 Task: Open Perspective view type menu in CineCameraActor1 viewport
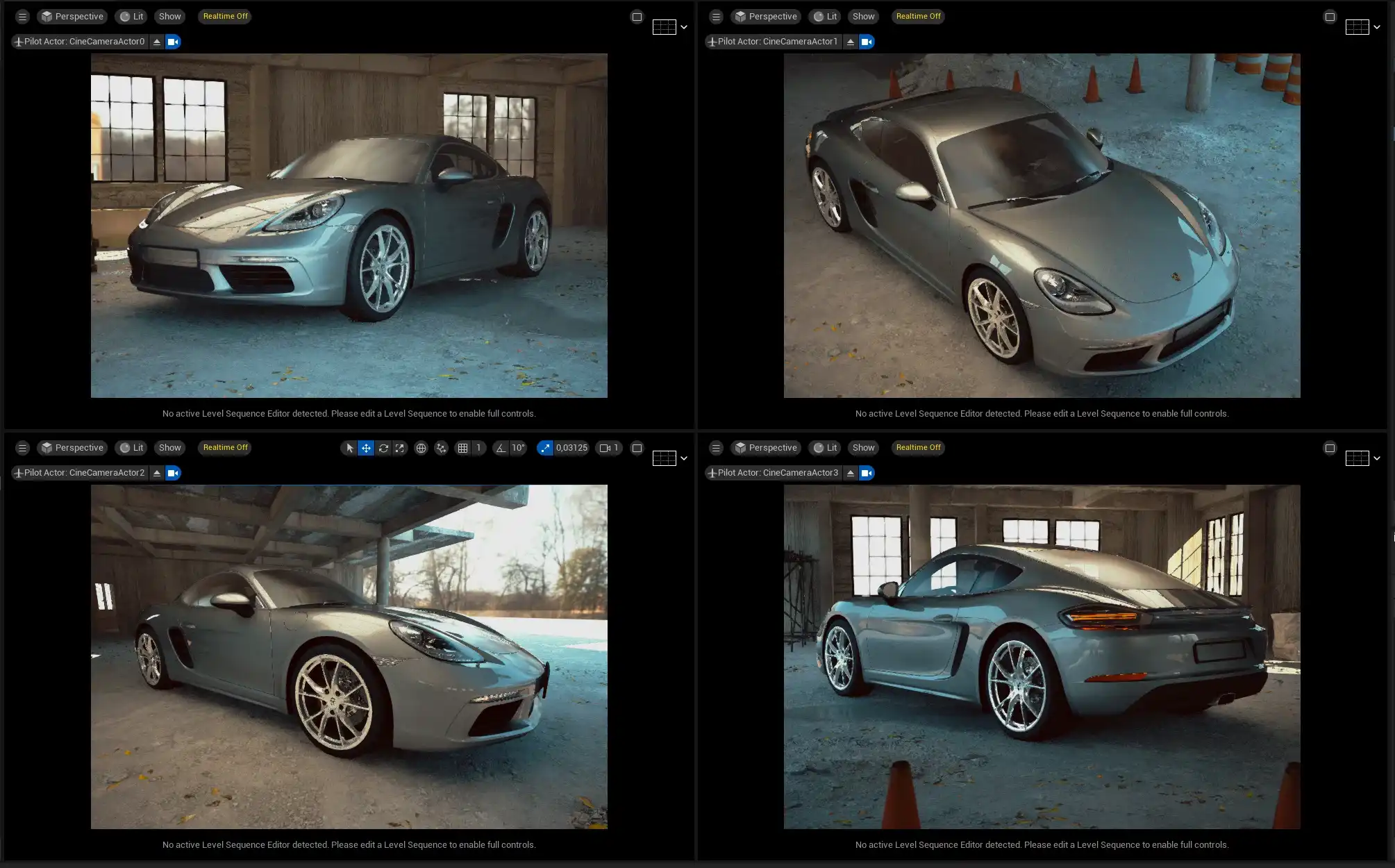(x=766, y=17)
